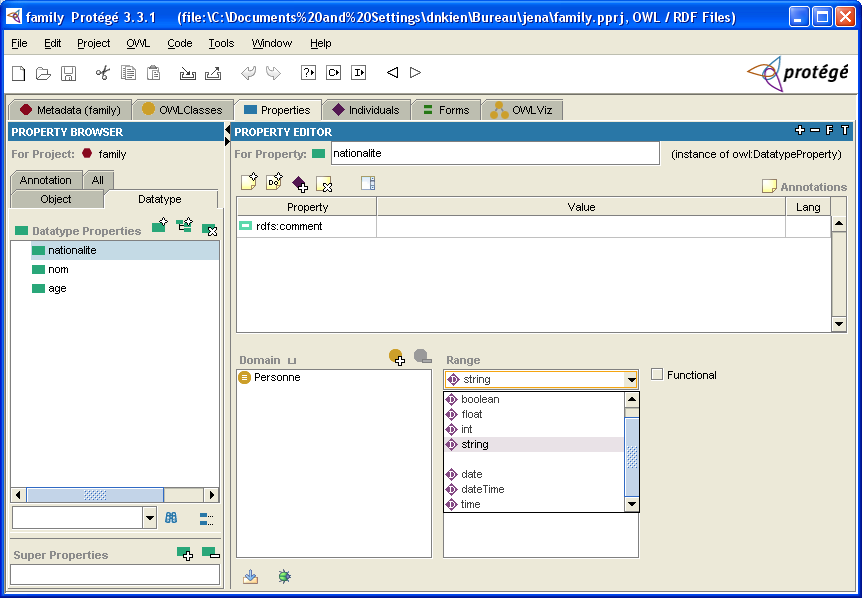Switch to the OWLClasses tab
This screenshot has width=862, height=598.
[183, 110]
